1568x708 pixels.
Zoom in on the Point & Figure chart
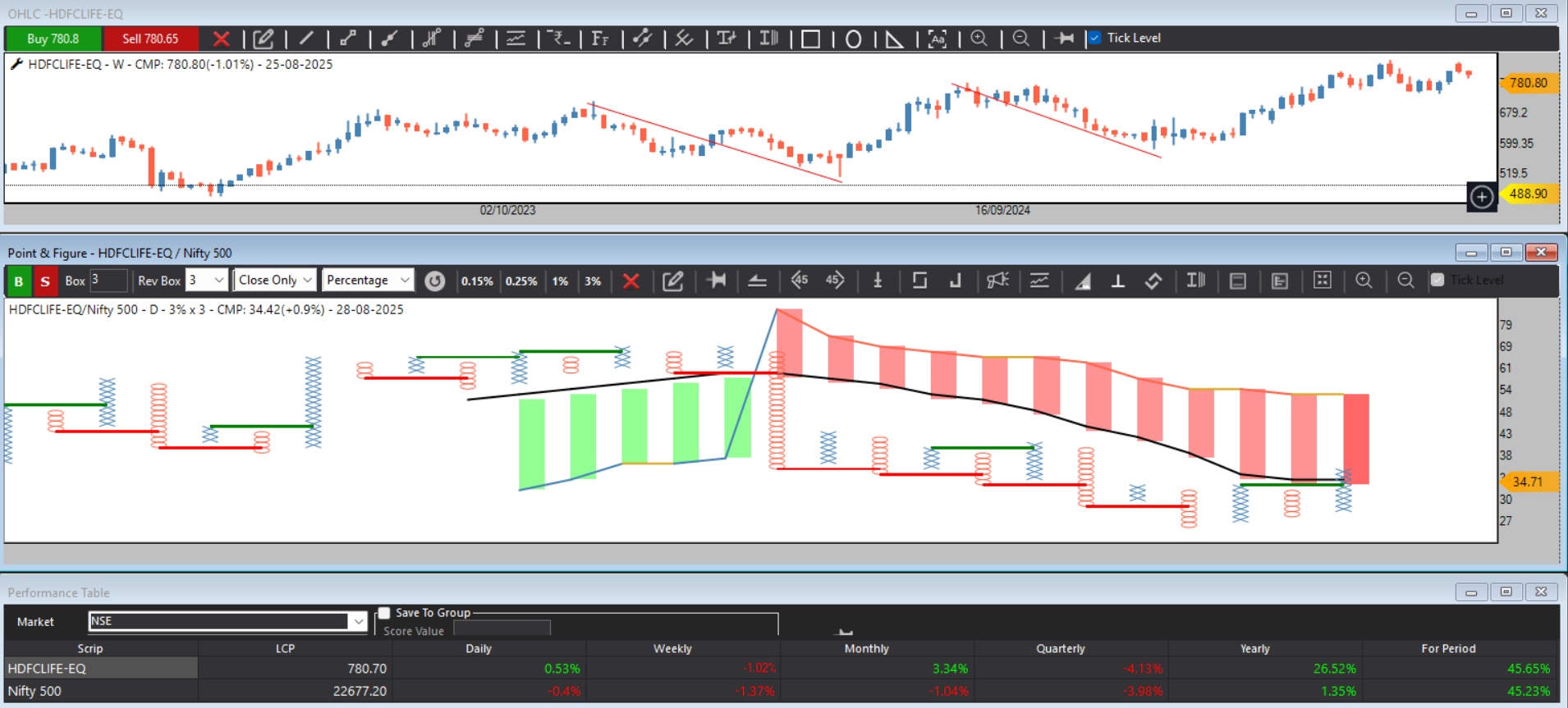tap(1364, 281)
